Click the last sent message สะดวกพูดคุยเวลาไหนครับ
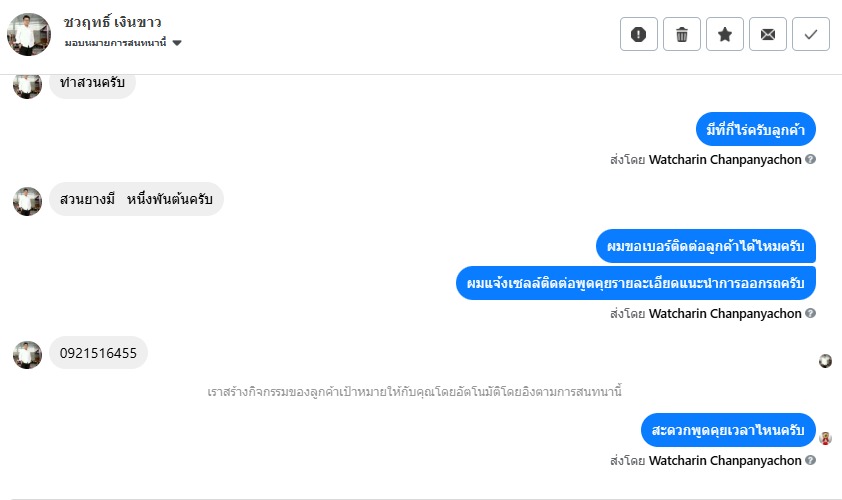This screenshot has width=842, height=500. pyautogui.click(x=728, y=430)
